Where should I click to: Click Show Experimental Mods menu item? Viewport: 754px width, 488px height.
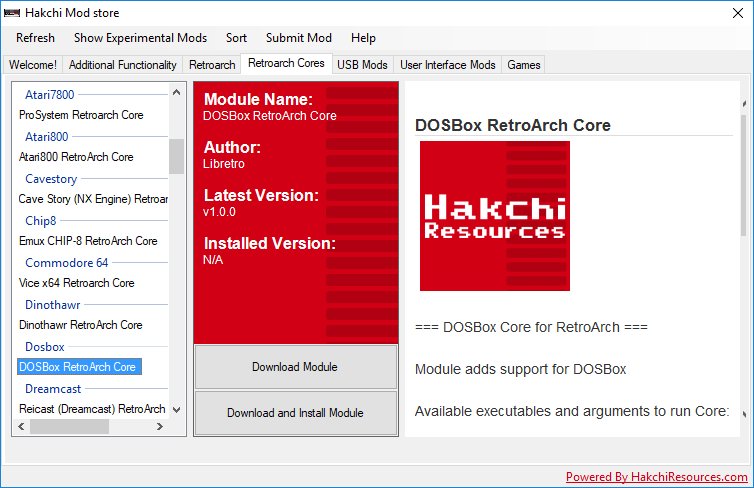pyautogui.click(x=140, y=38)
